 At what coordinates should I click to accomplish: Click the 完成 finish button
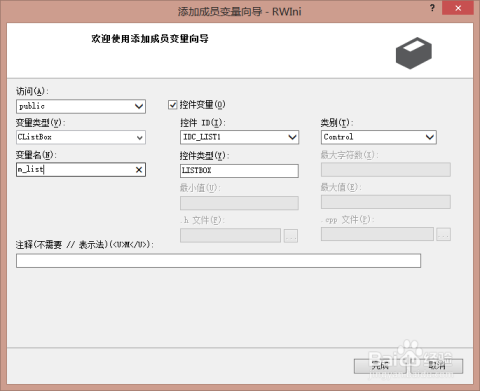tap(380, 366)
